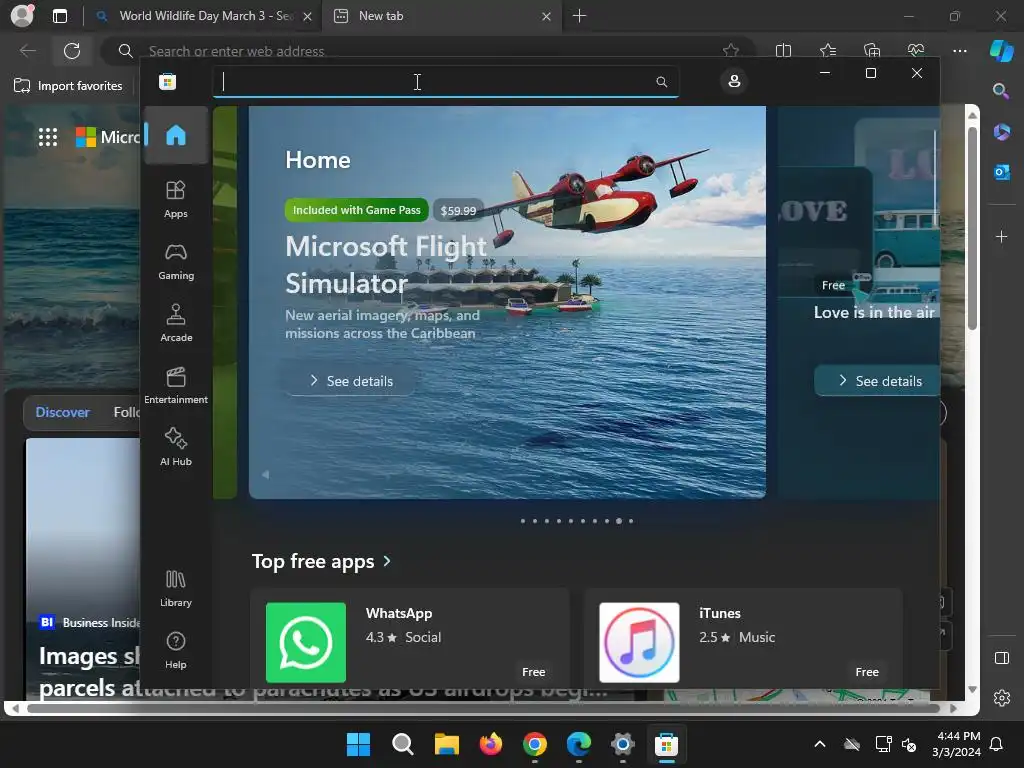Click the $59.99 price tag
1024x768 pixels.
coord(458,210)
